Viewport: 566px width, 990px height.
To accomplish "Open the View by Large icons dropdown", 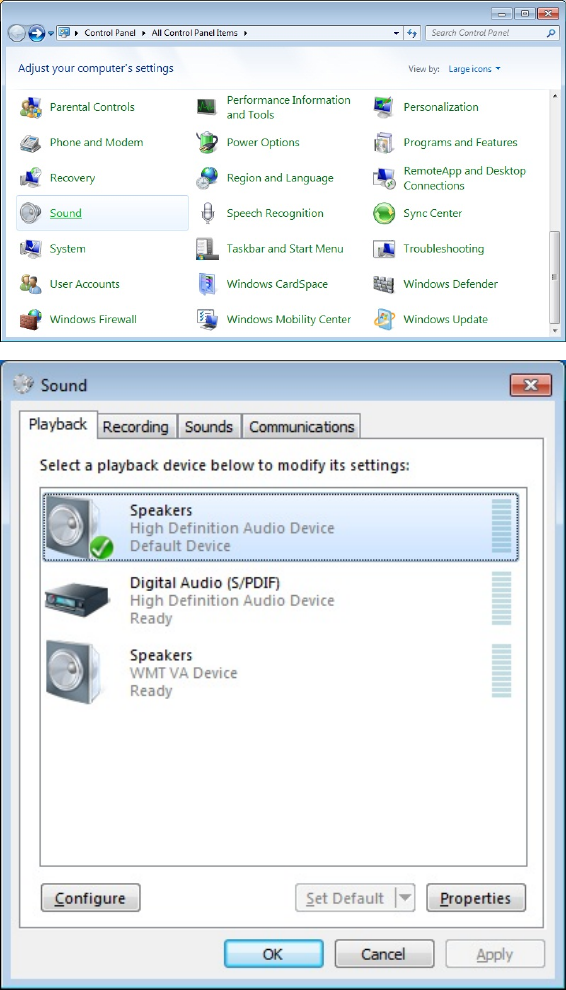I will pyautogui.click(x=474, y=69).
